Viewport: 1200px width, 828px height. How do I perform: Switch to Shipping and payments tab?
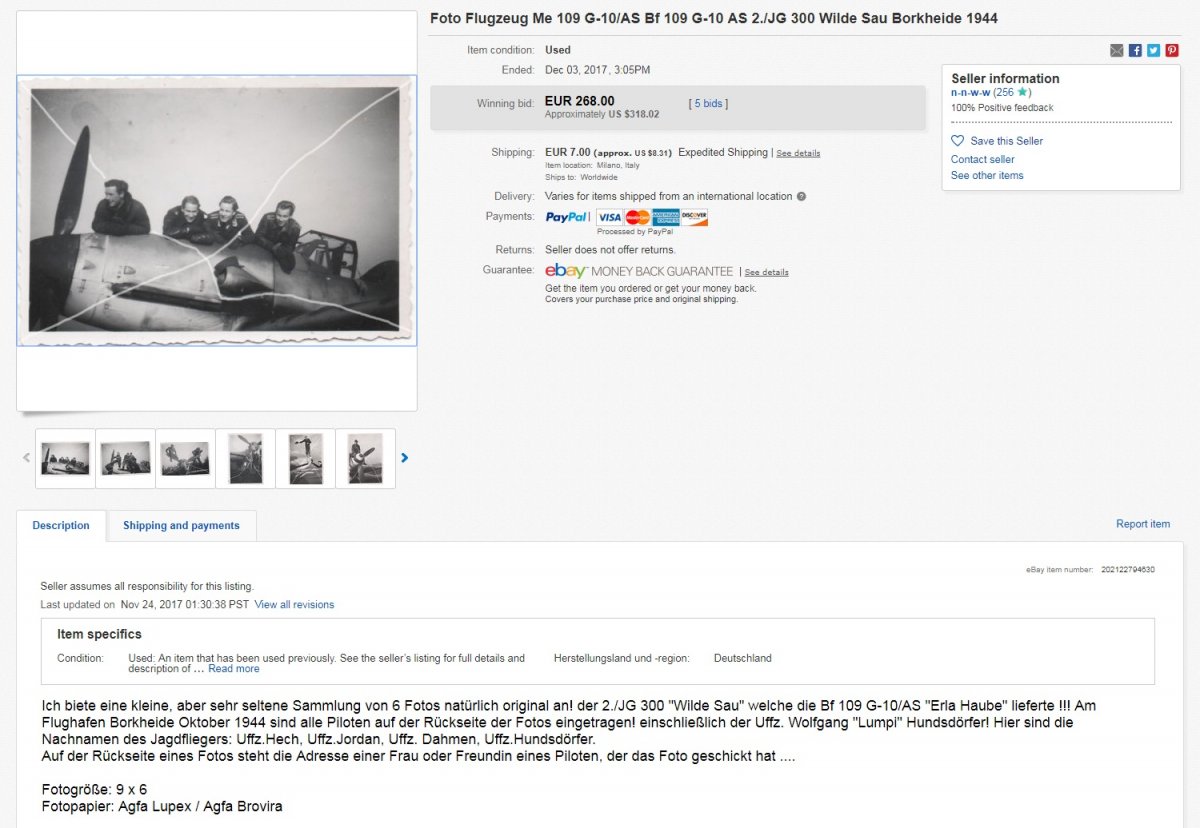[x=181, y=526]
